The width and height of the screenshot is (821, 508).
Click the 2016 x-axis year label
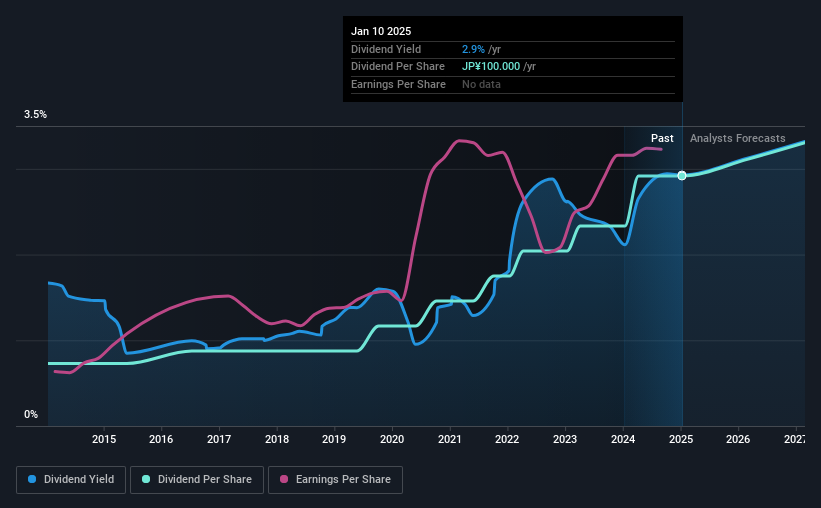[161, 439]
